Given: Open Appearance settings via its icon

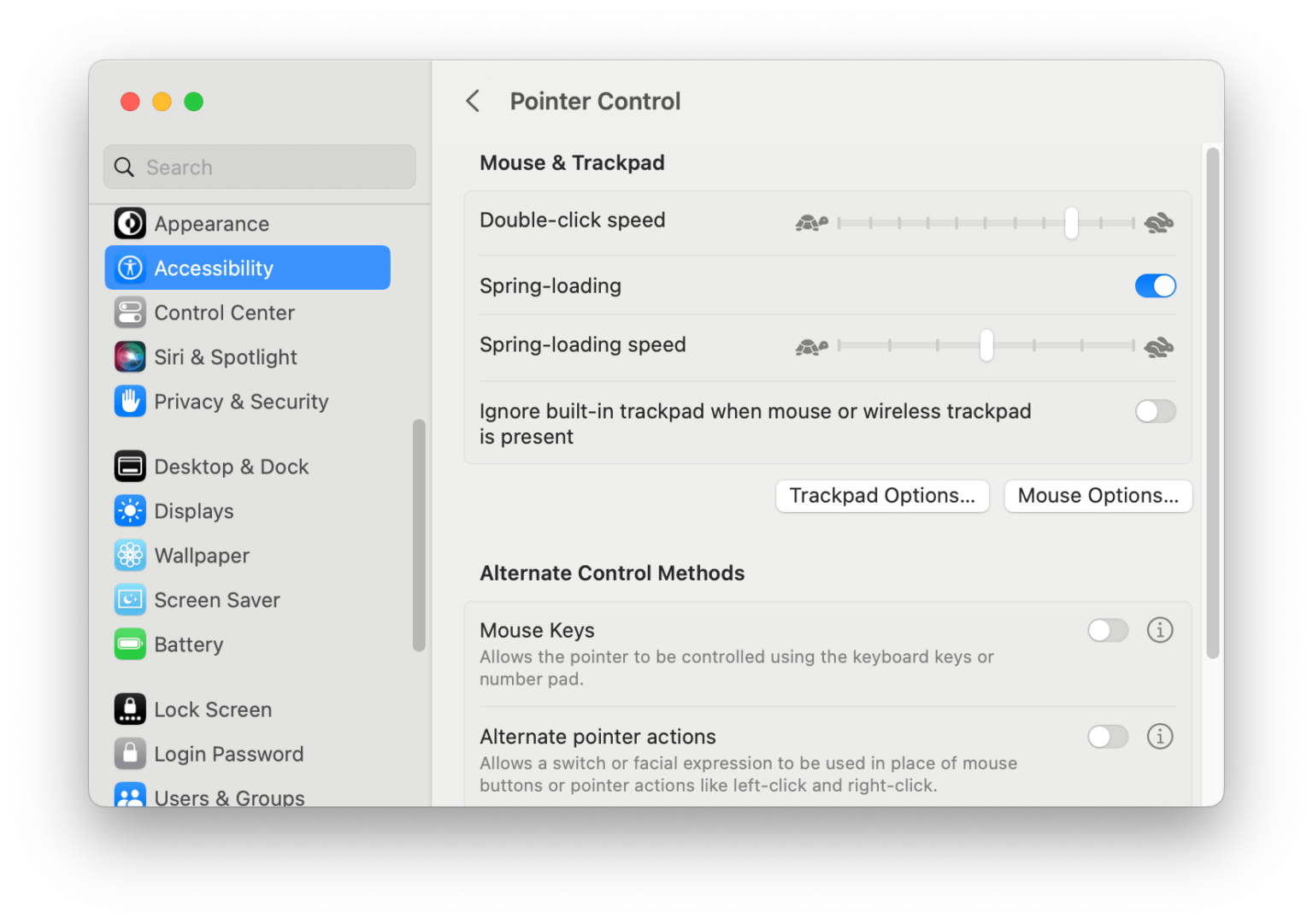Looking at the screenshot, I should click(130, 224).
